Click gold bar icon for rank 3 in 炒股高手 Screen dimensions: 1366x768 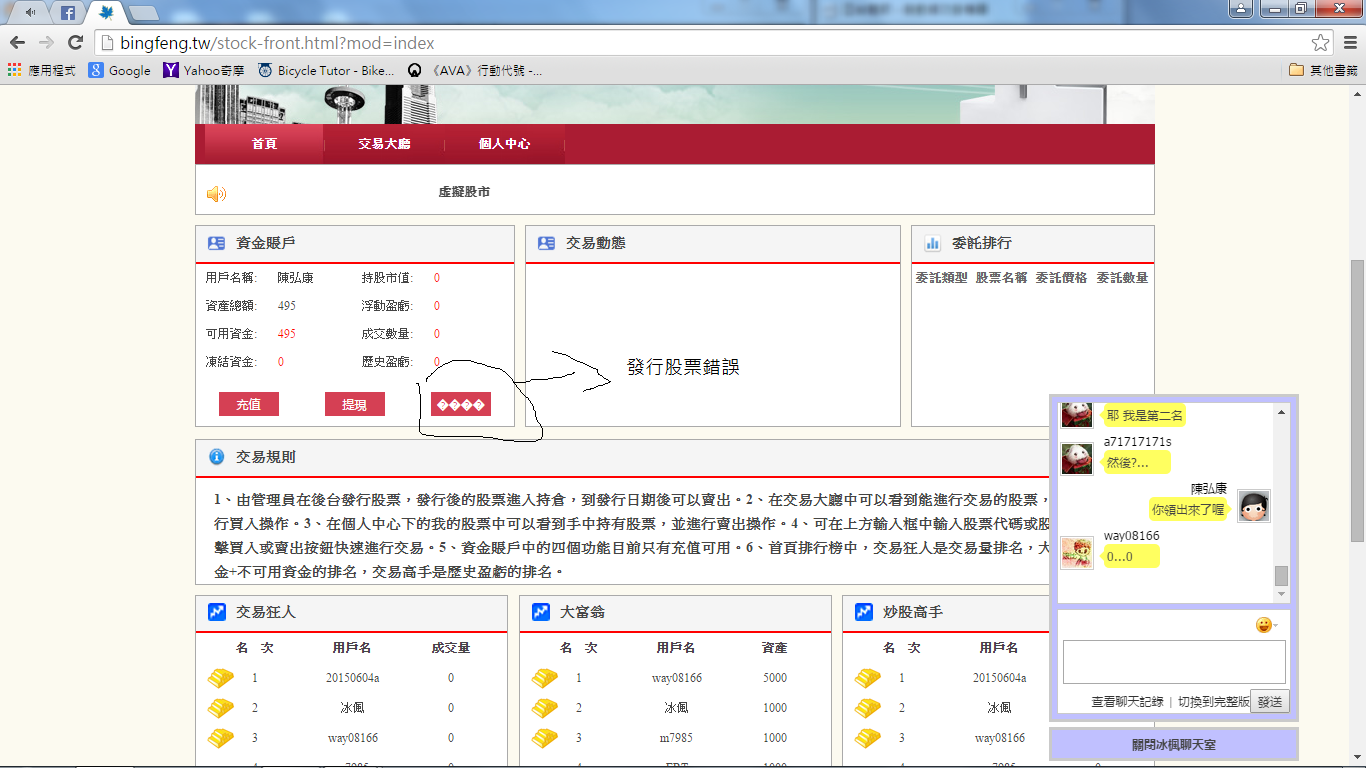click(x=867, y=738)
